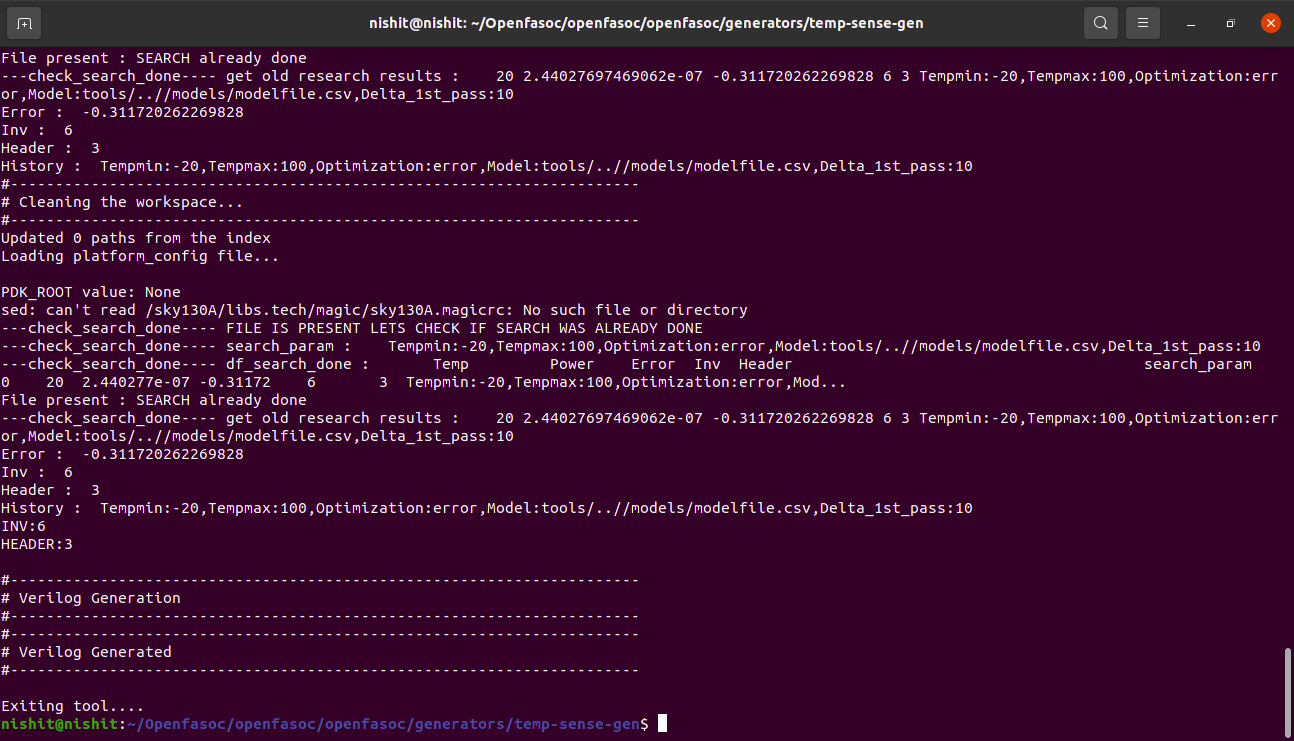Select the PDK_ROOT value line
Image resolution: width=1294 pixels, height=741 pixels.
pos(88,291)
